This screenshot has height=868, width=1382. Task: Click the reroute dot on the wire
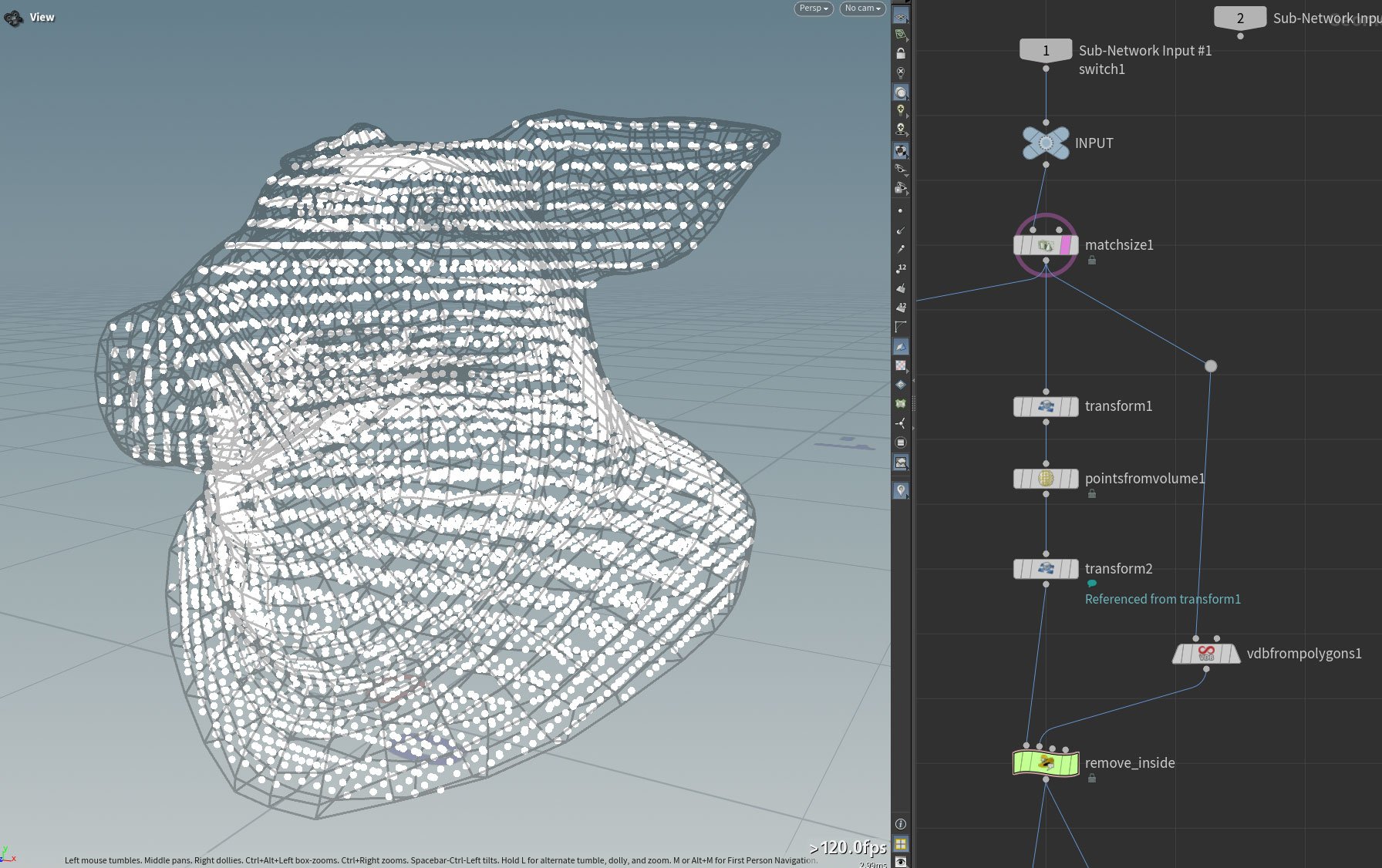1211,366
